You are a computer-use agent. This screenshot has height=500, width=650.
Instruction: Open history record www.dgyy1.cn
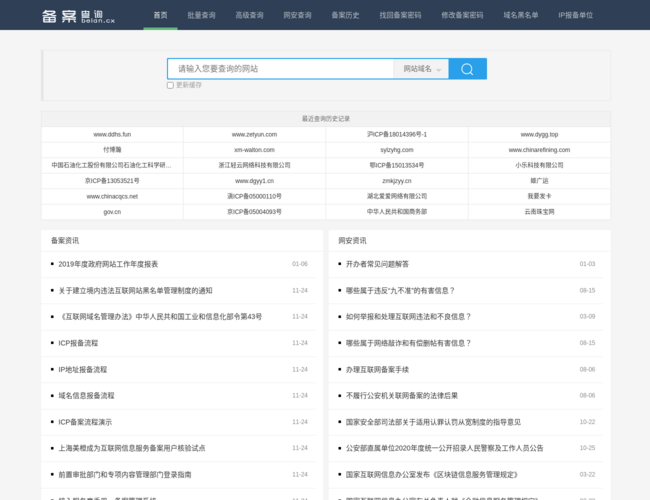click(255, 181)
